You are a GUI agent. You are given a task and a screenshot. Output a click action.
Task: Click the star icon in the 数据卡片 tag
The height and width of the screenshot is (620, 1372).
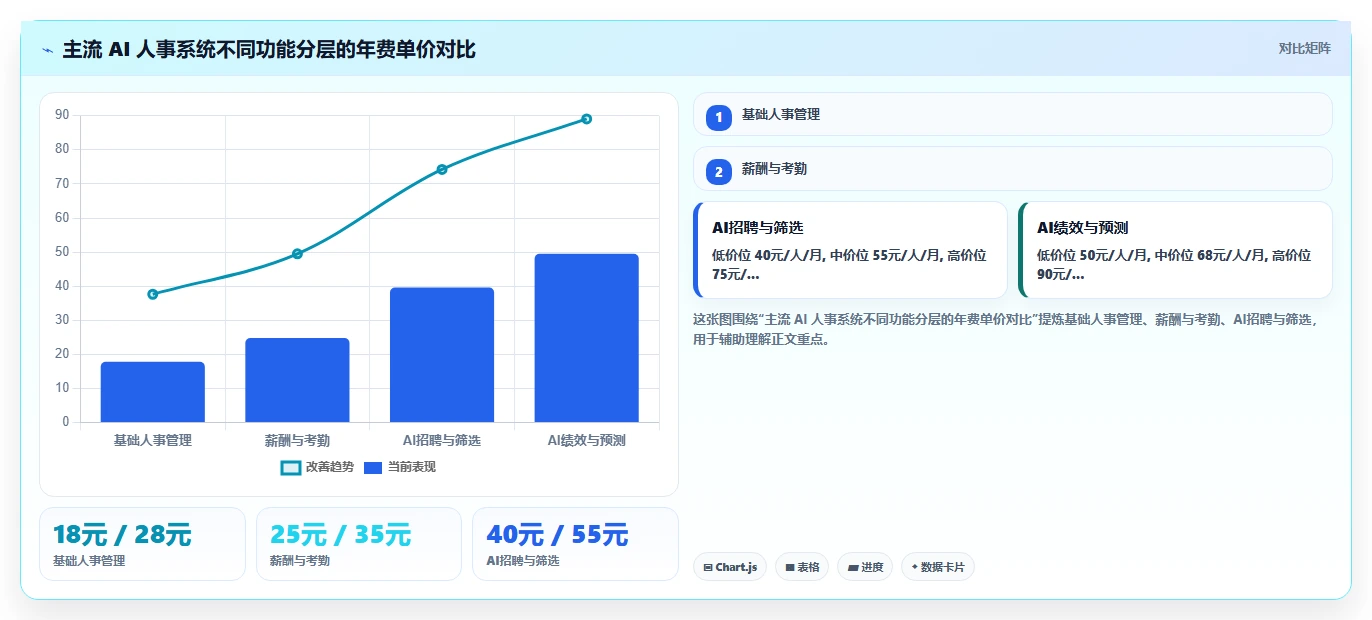point(914,567)
